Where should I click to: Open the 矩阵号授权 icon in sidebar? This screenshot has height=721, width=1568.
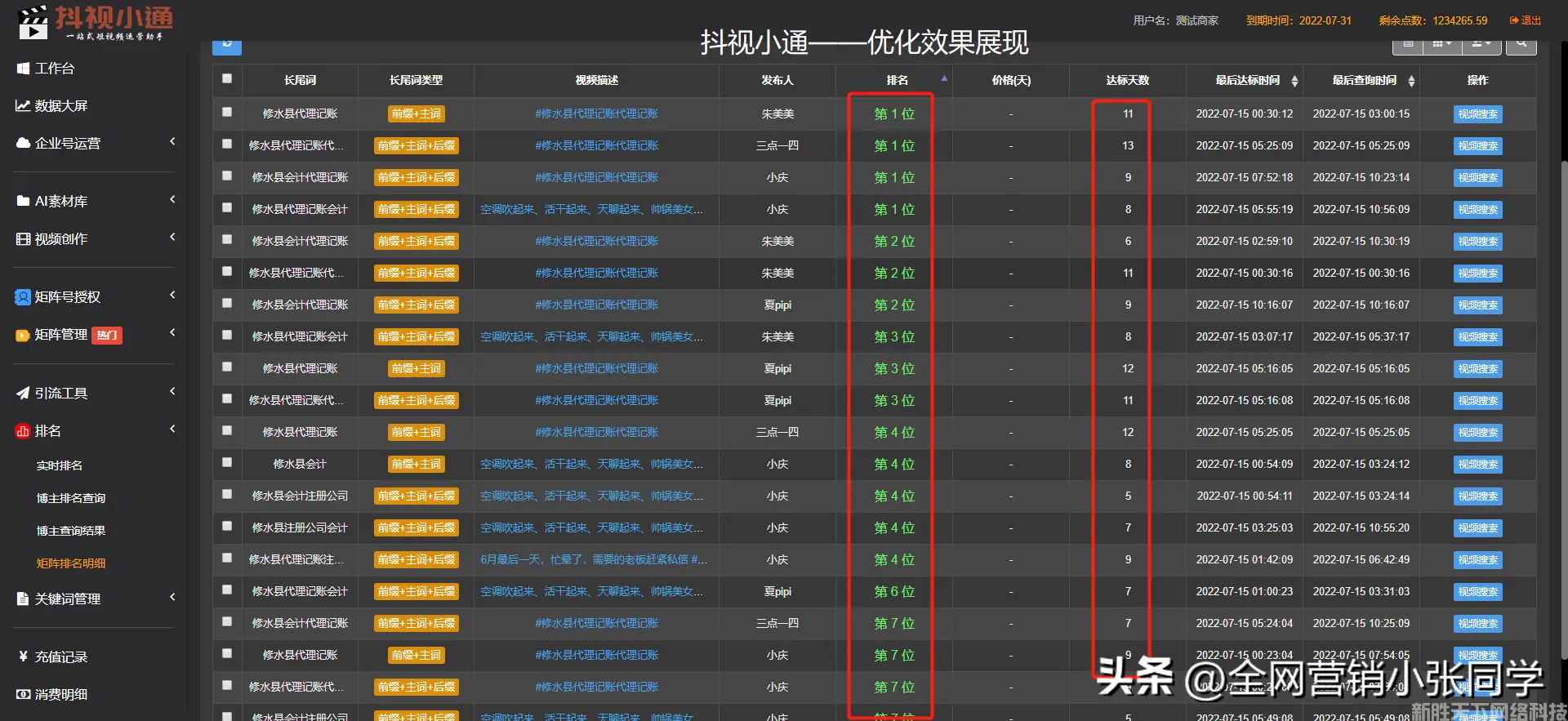(23, 297)
